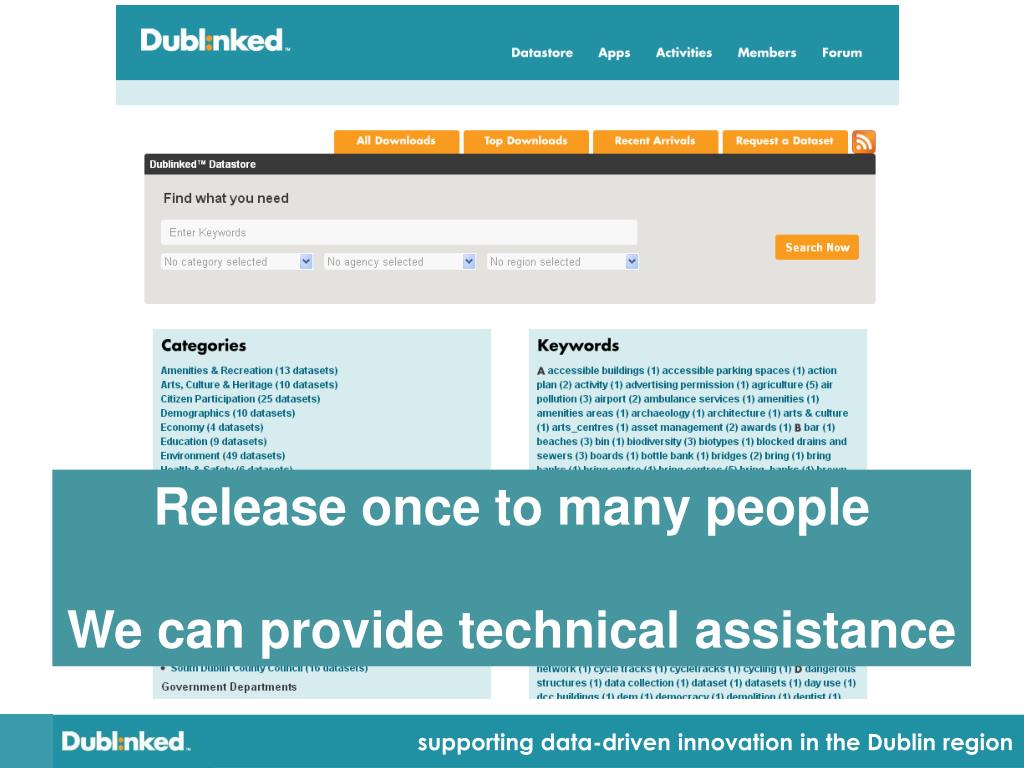This screenshot has height=768, width=1024.
Task: Click the bottle bank (1) keyword
Action: (675, 456)
